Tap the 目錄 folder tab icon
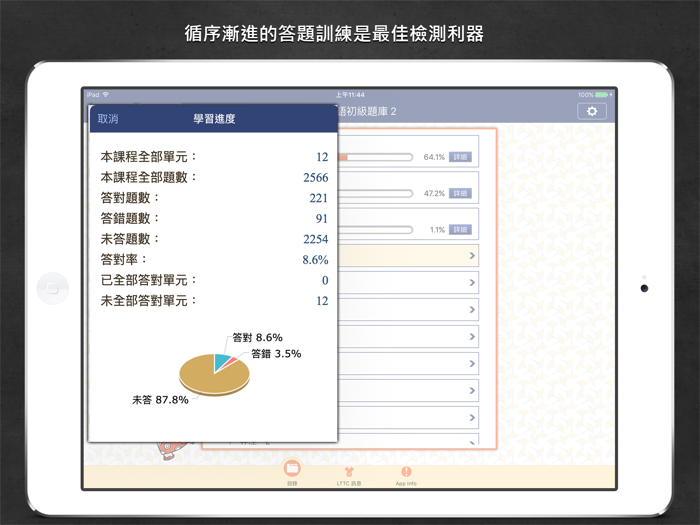Viewport: 700px width, 525px height. point(292,469)
